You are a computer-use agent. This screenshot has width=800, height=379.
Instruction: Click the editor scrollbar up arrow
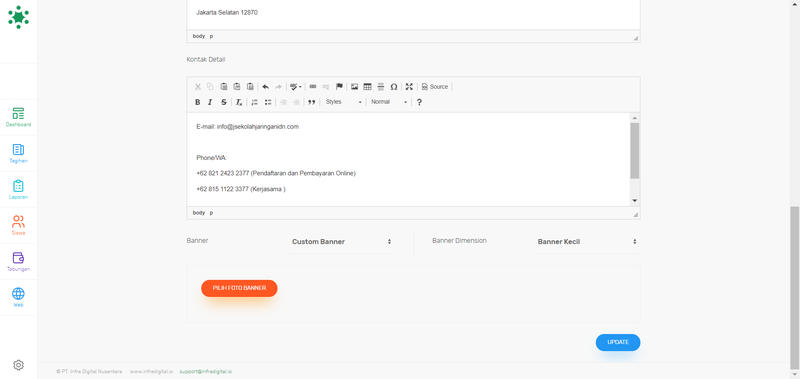[x=635, y=118]
